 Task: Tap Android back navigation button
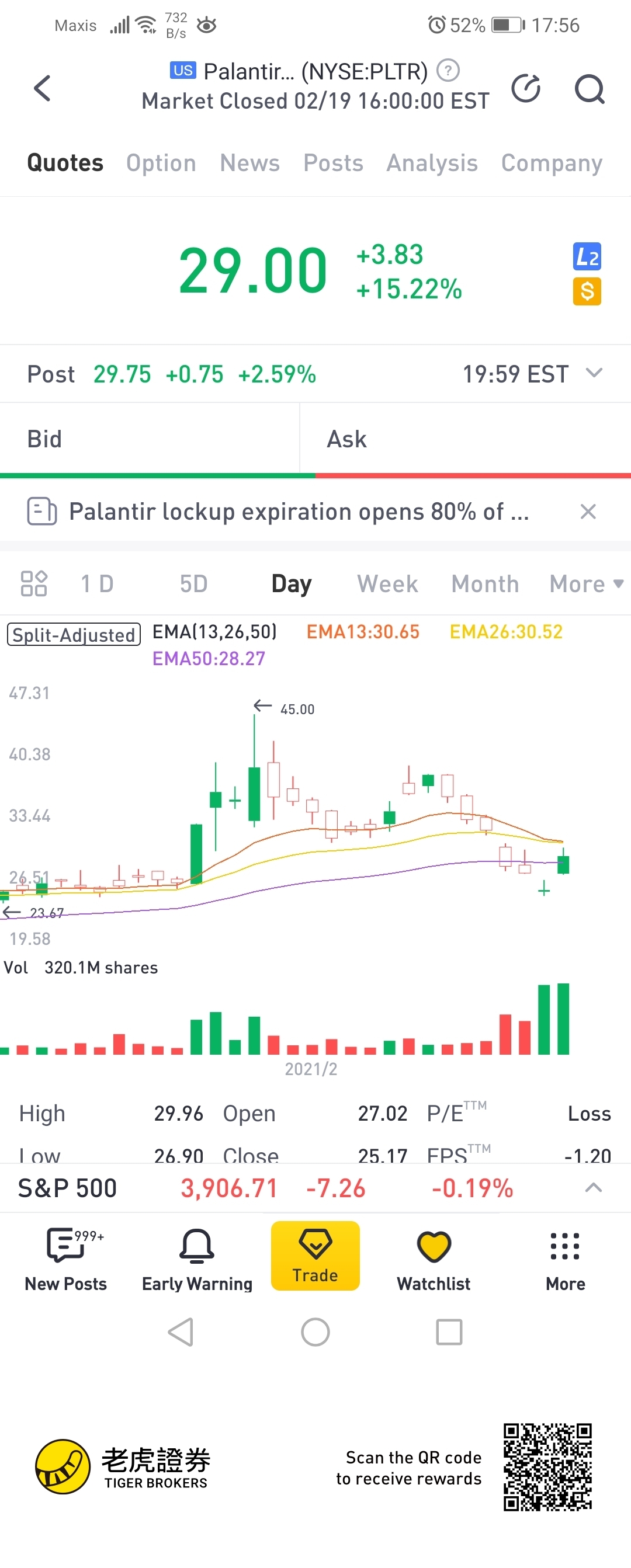click(181, 1332)
